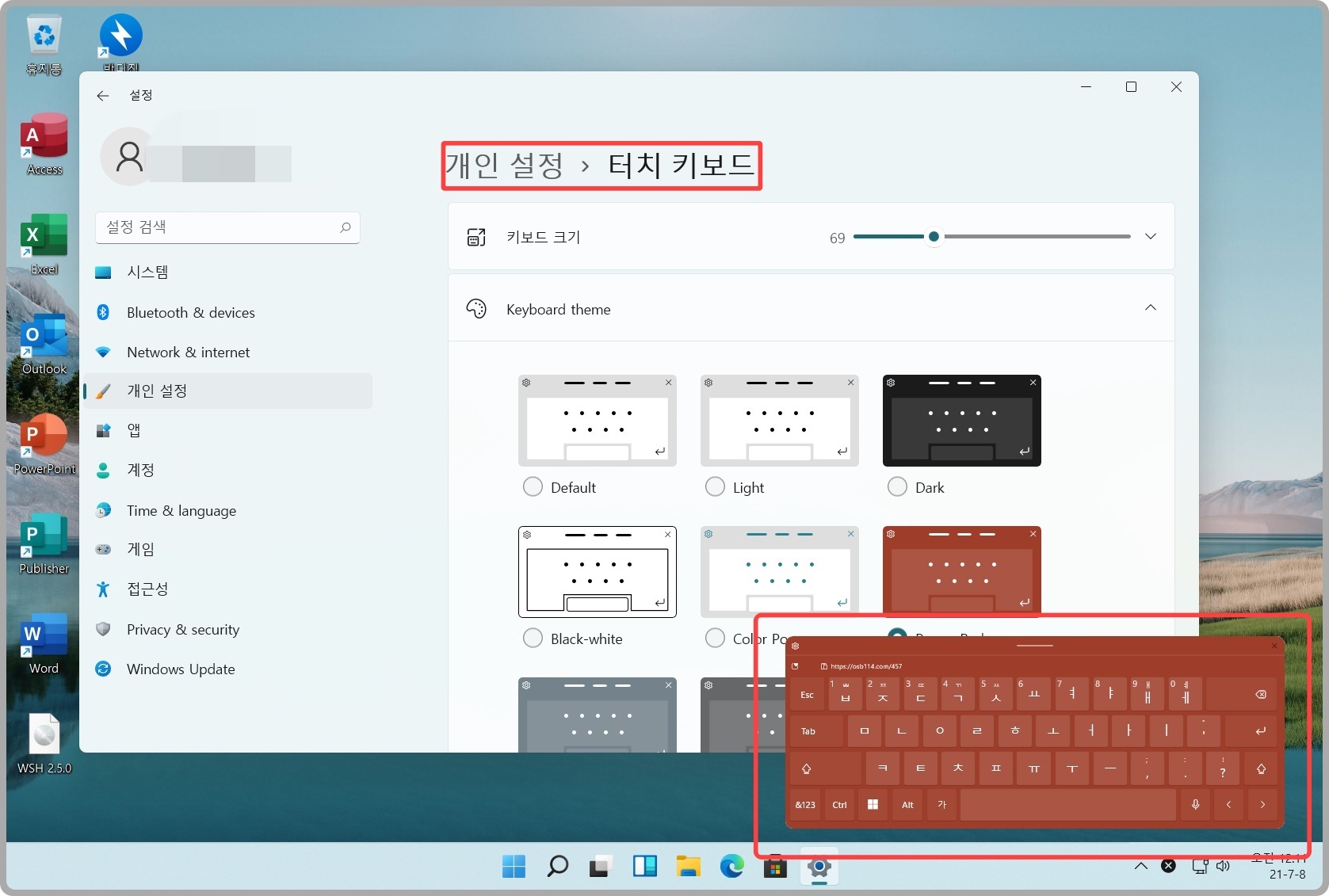This screenshot has height=896, width=1329.
Task: Click the 설정 검색 search field
Action: point(227,227)
